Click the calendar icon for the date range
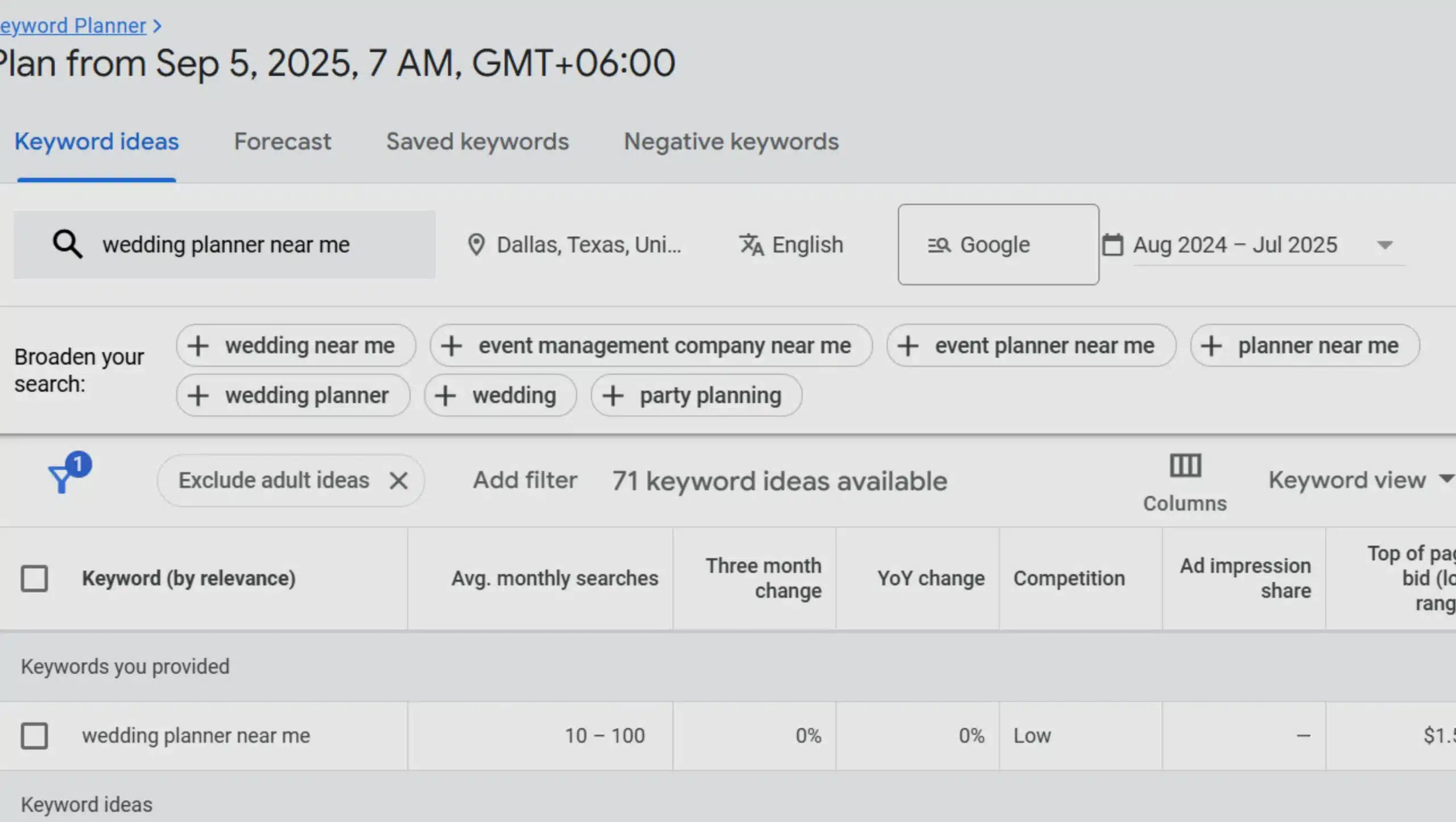 (x=1114, y=244)
